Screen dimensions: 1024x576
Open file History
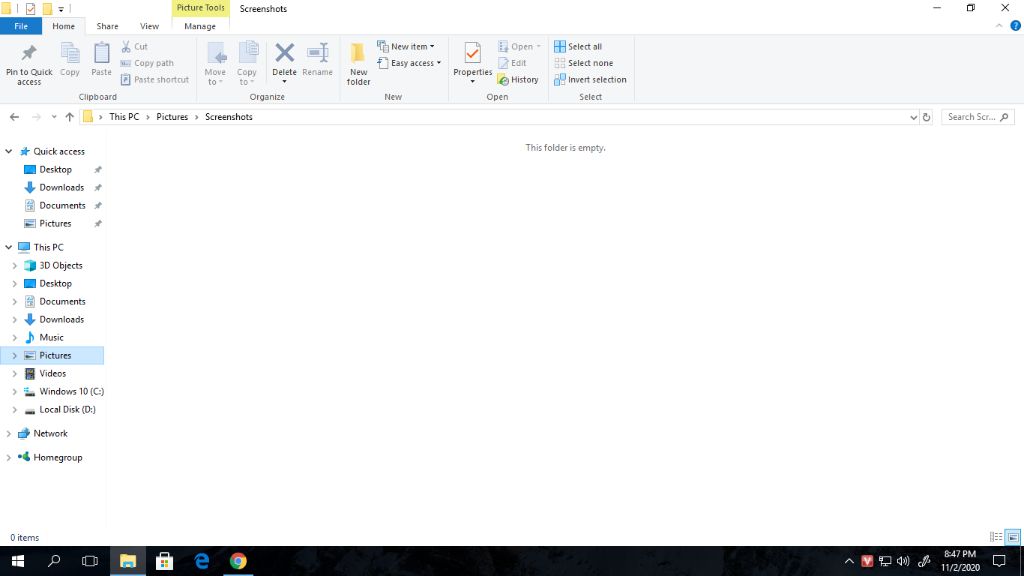tap(518, 80)
